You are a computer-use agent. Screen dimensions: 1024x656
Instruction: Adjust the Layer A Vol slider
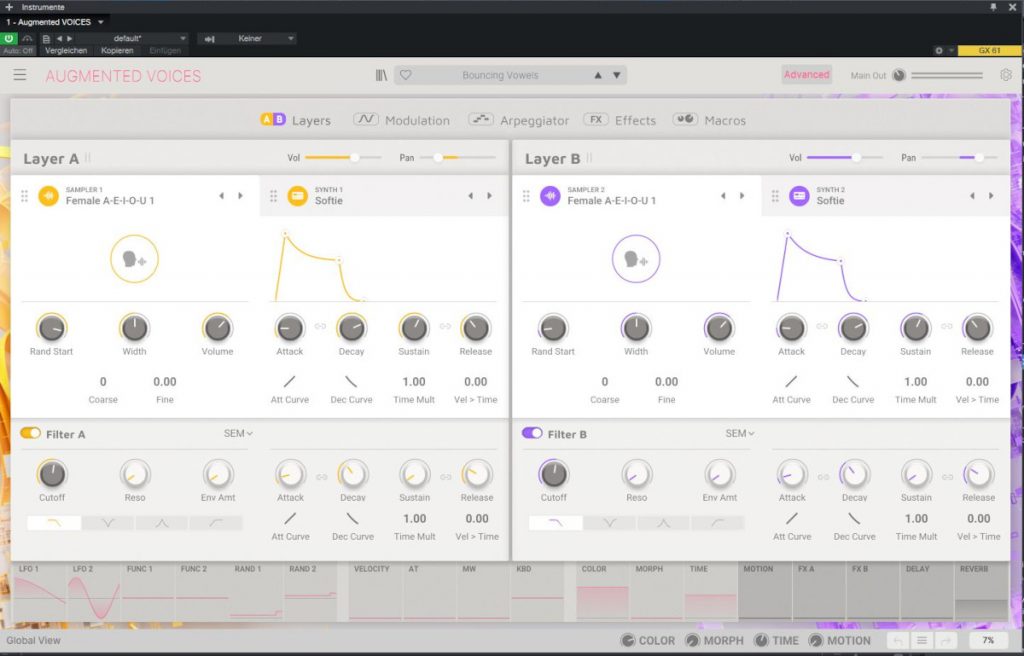pos(344,157)
